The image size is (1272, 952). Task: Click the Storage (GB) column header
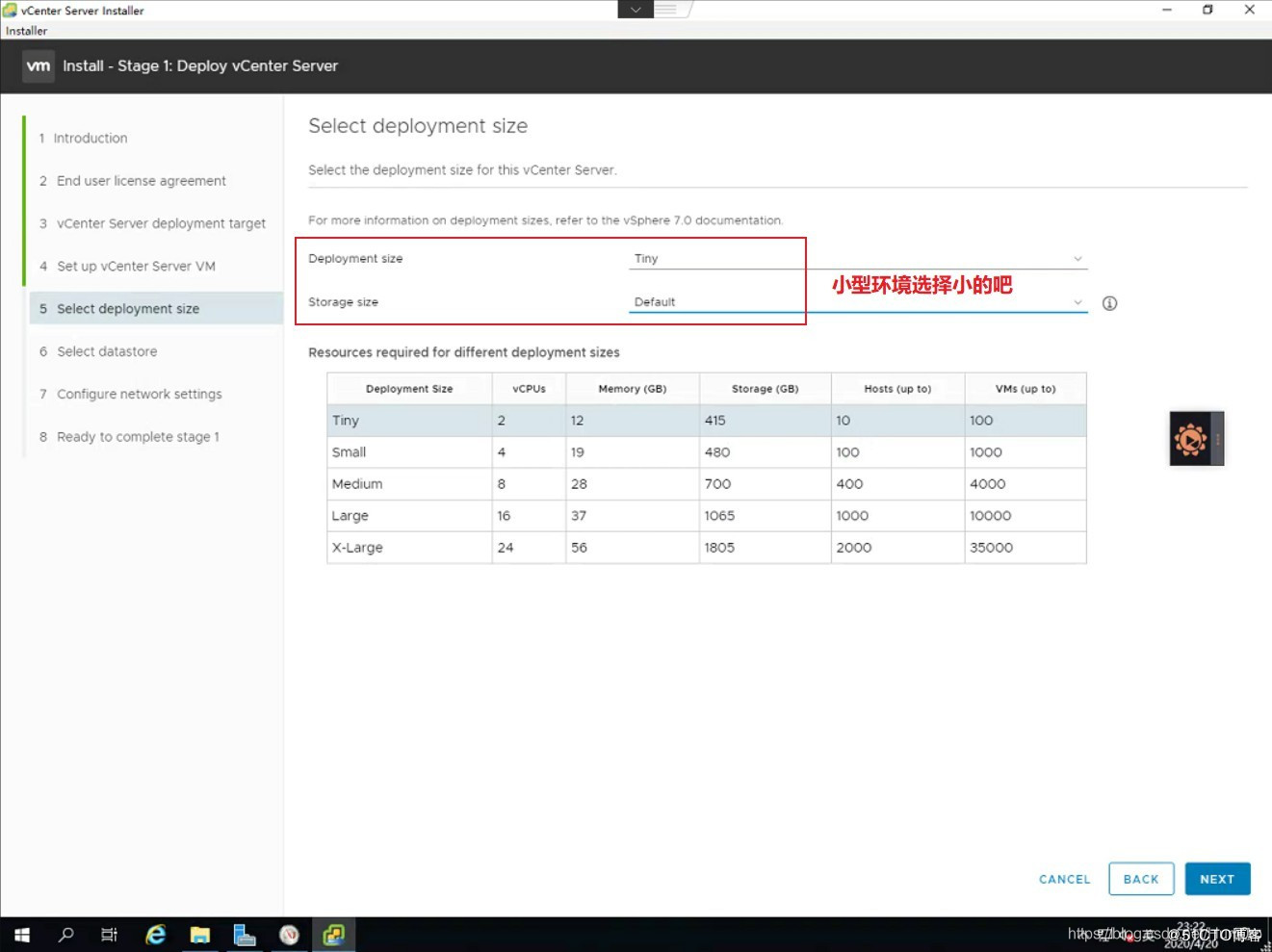766,389
